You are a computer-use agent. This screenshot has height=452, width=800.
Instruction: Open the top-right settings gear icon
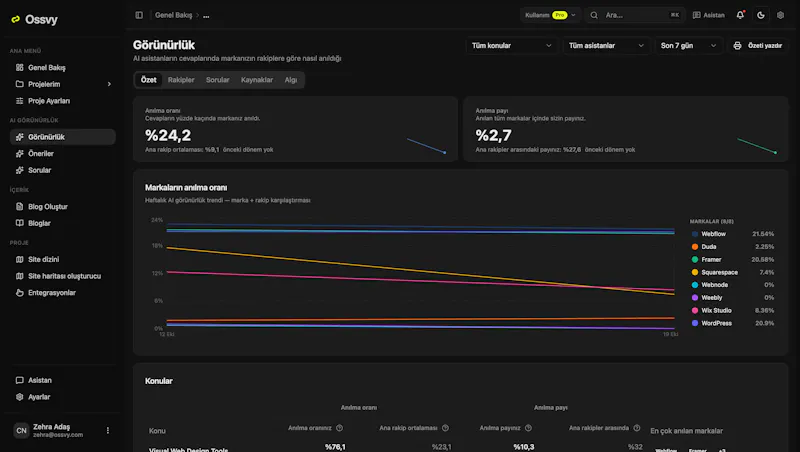click(x=780, y=15)
